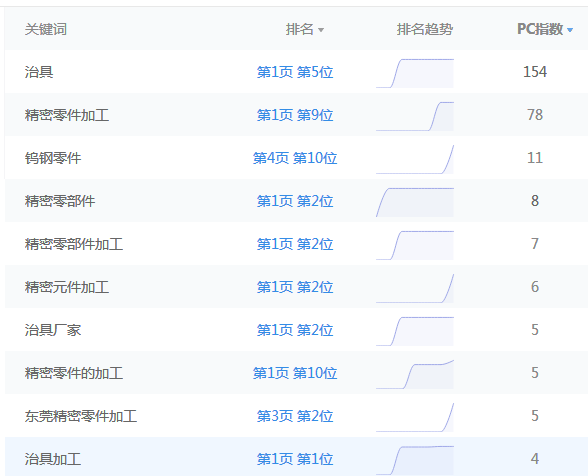This screenshot has height=476, width=588.
Task: Select keyword 精密零部件
Action: click(60, 201)
